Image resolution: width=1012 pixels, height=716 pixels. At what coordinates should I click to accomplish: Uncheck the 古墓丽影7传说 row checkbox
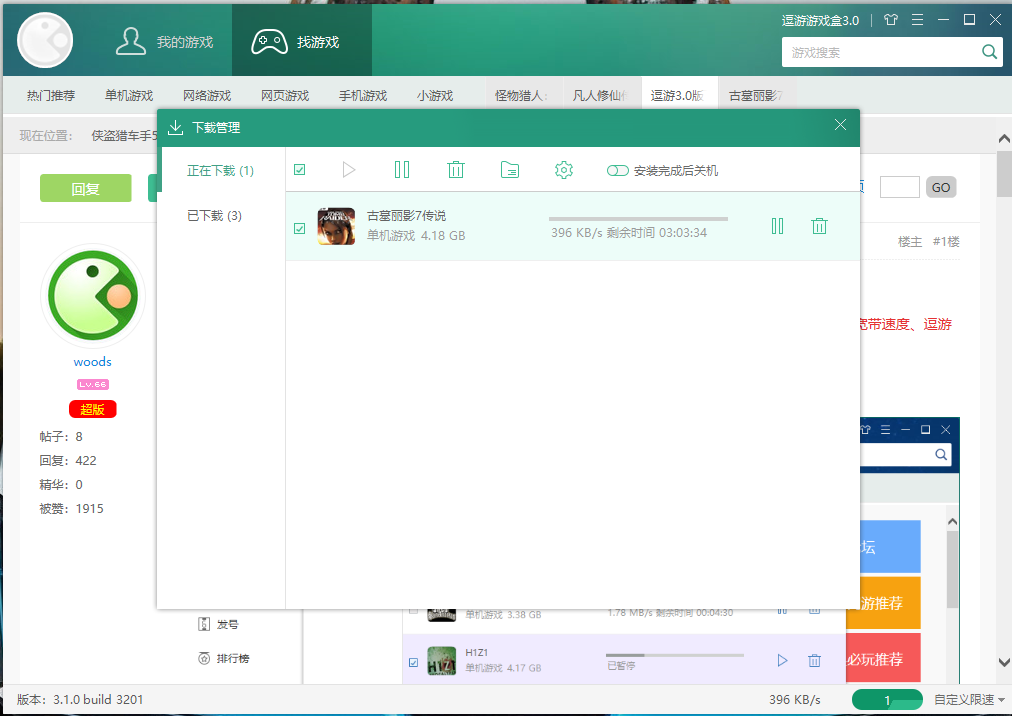pos(299,228)
